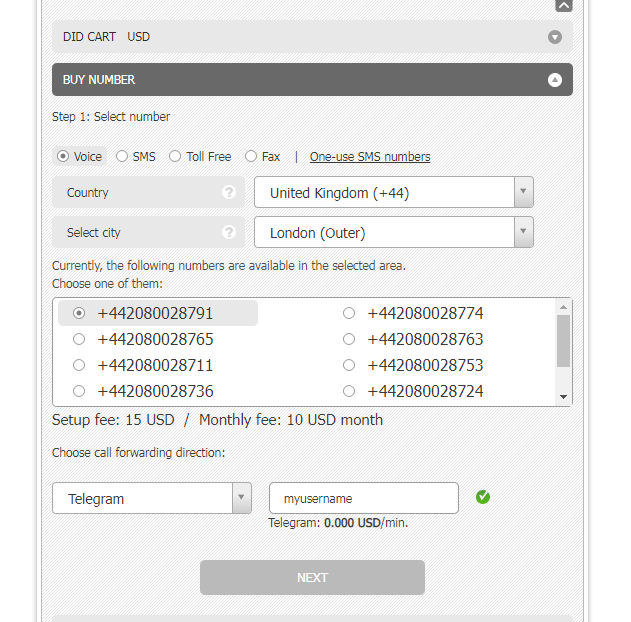Click the Telegram username input field
631x622 pixels.
pos(363,498)
